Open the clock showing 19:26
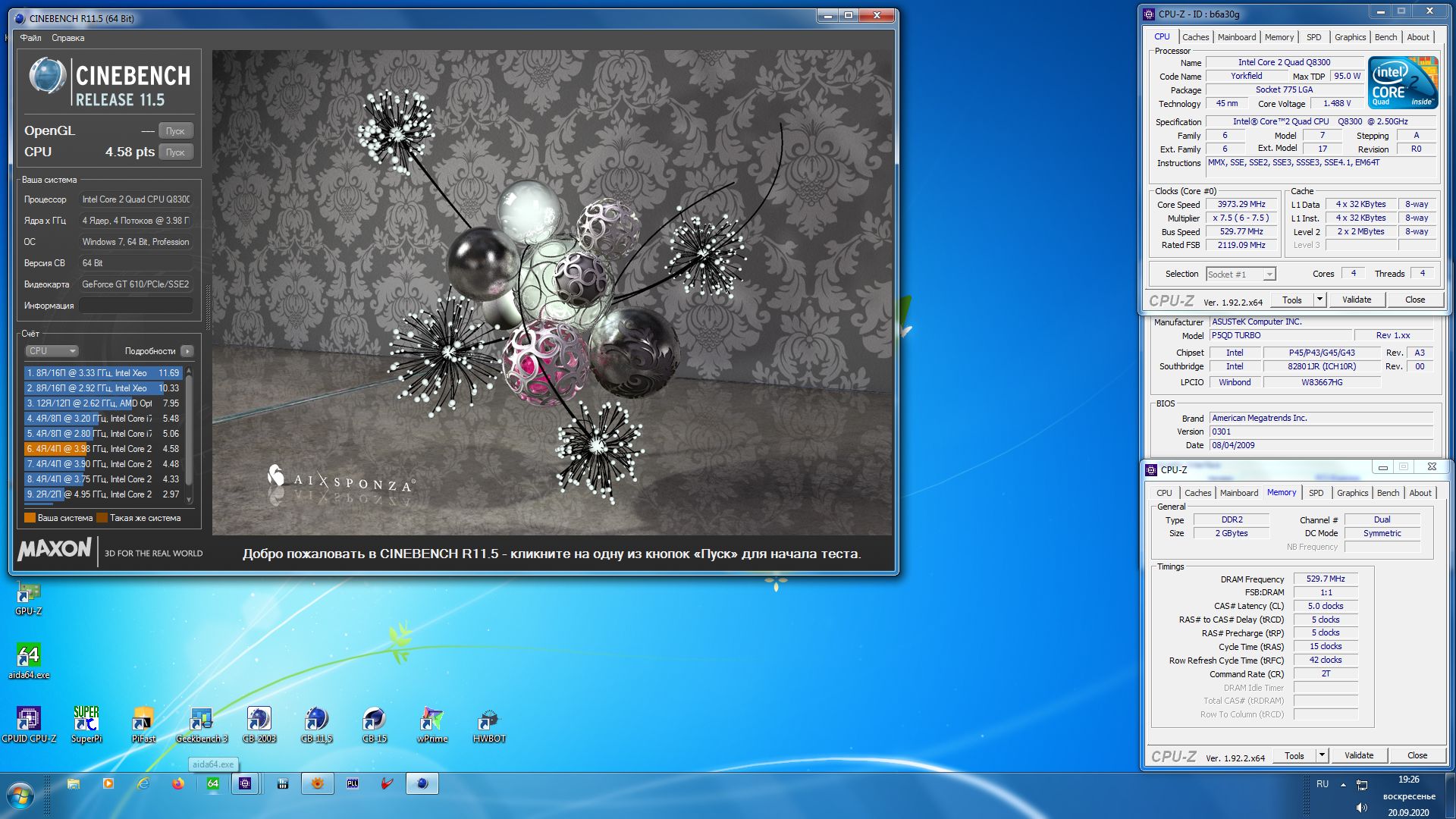The height and width of the screenshot is (819, 1456). tap(1408, 780)
